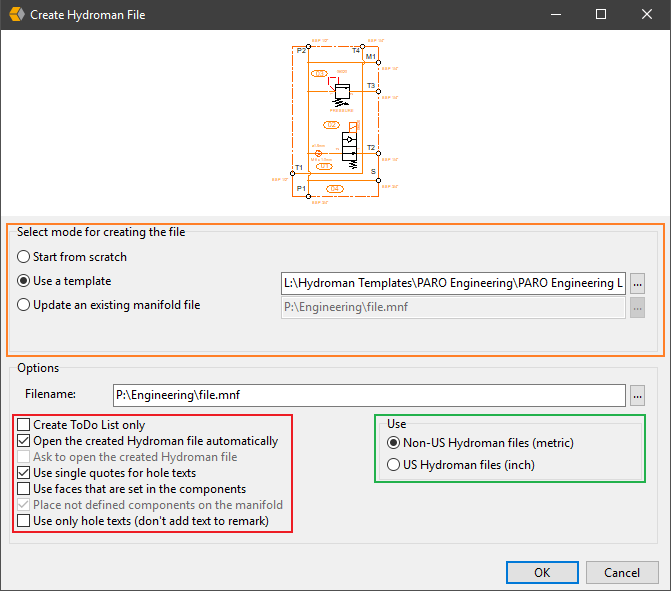
Task: Click the Cancel button
Action: (x=622, y=572)
